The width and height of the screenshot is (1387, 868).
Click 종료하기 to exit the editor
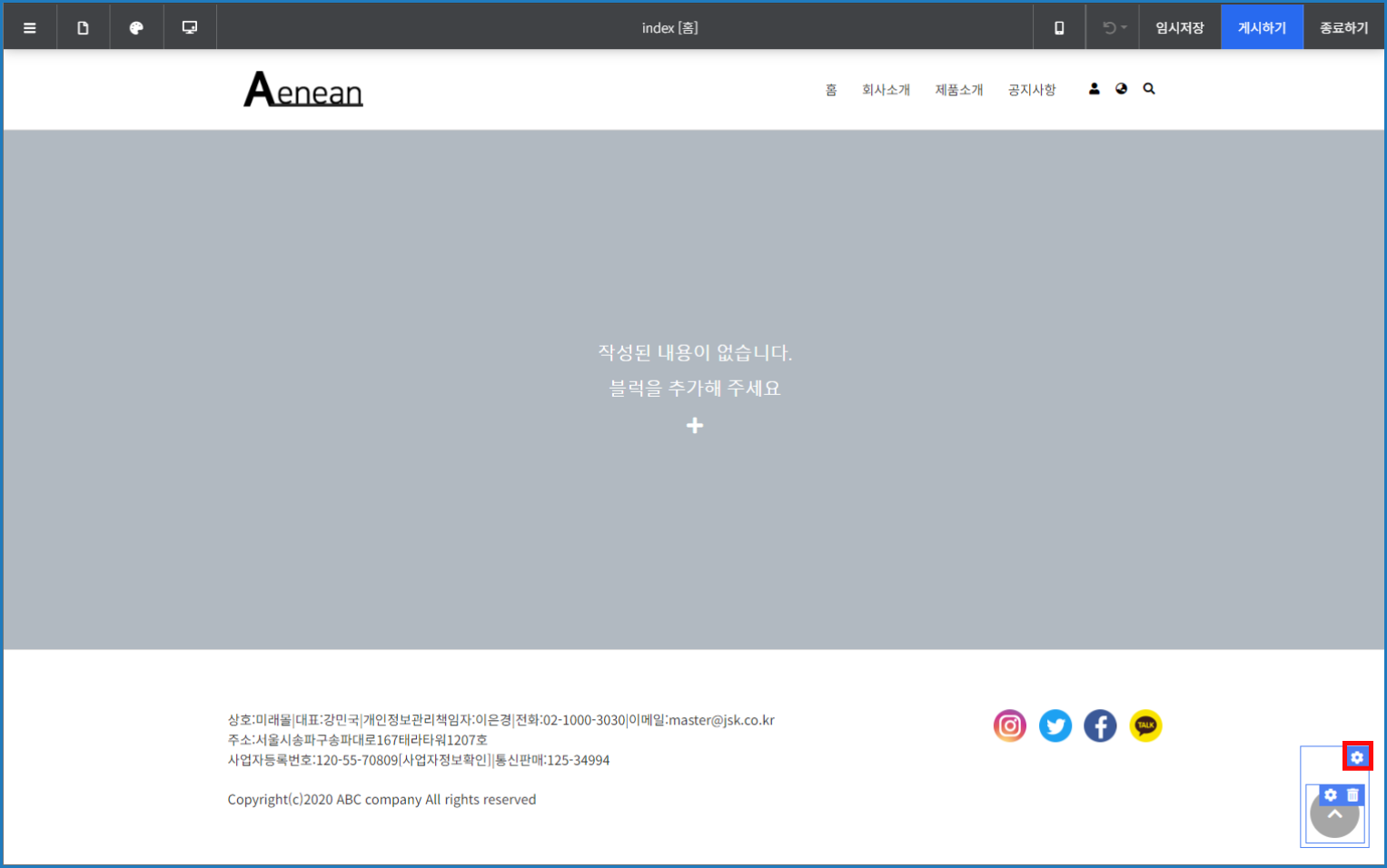1343,27
